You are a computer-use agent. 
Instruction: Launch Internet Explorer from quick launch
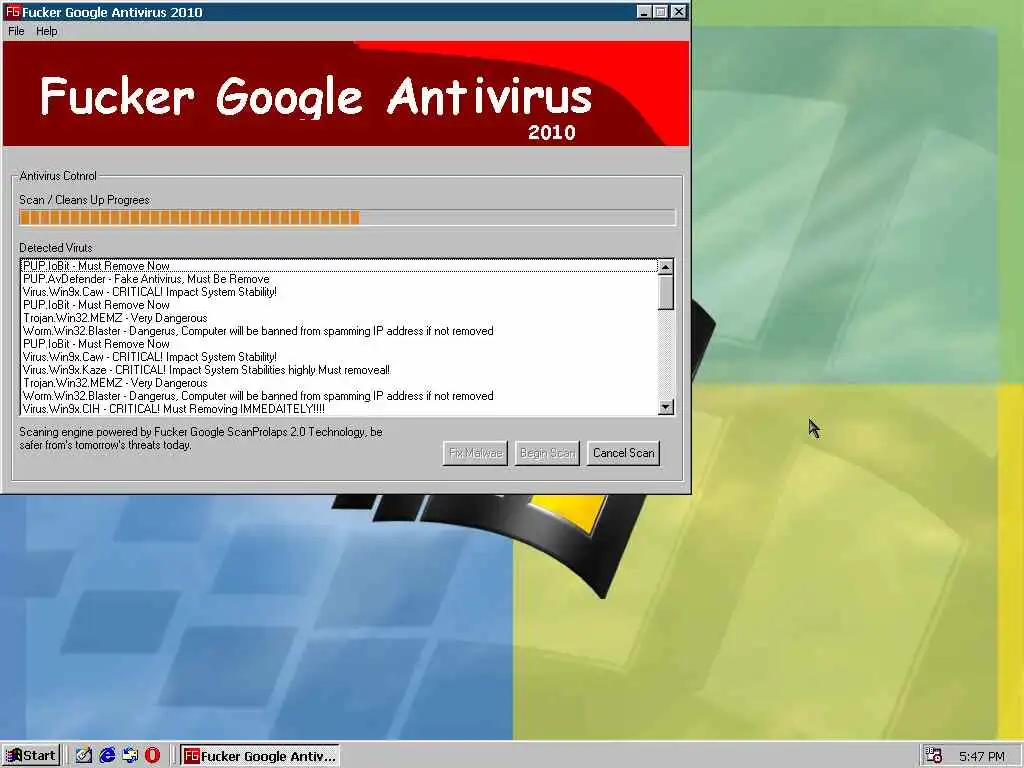(107, 756)
